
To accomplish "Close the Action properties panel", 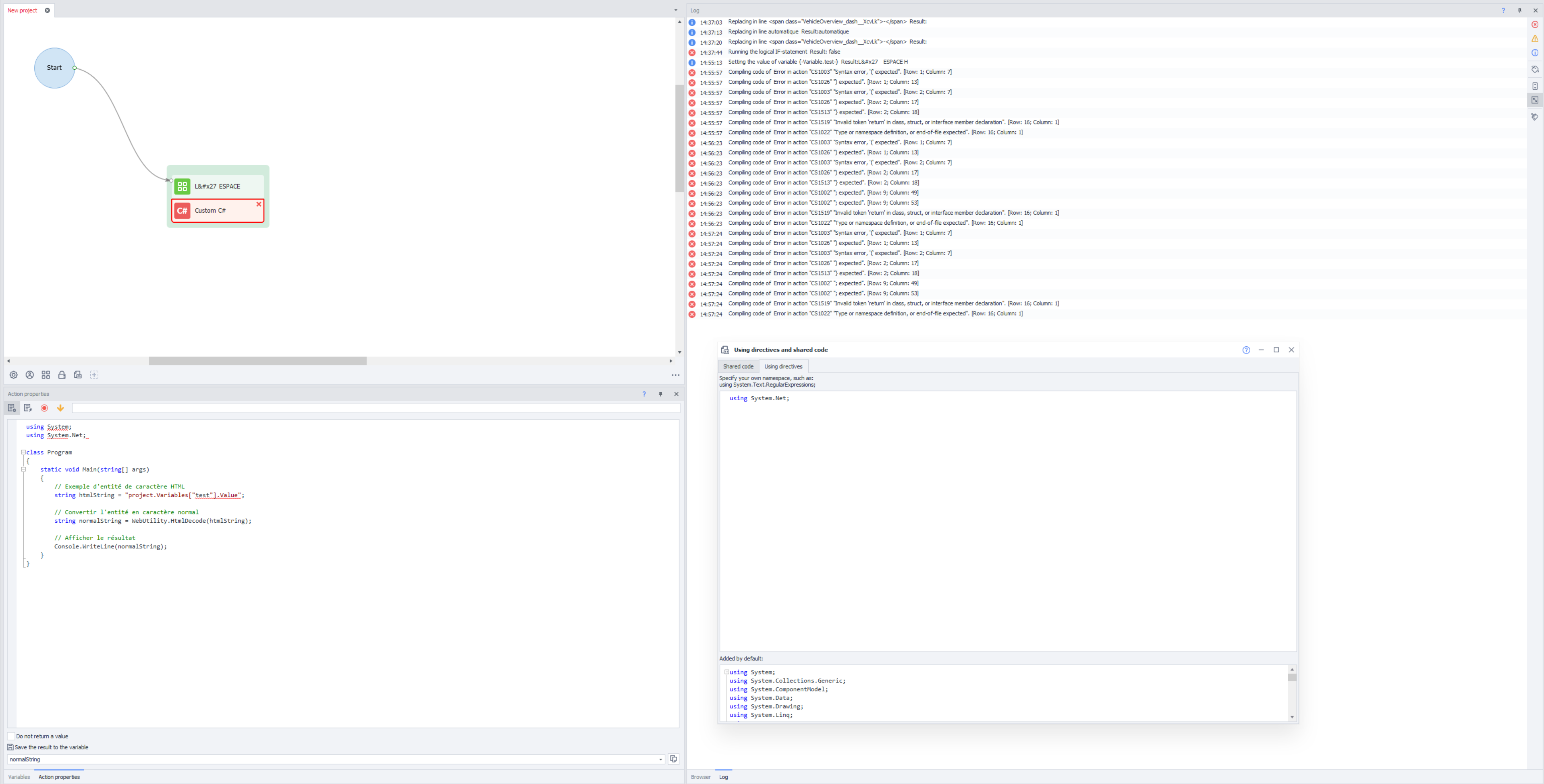I will (x=676, y=394).
